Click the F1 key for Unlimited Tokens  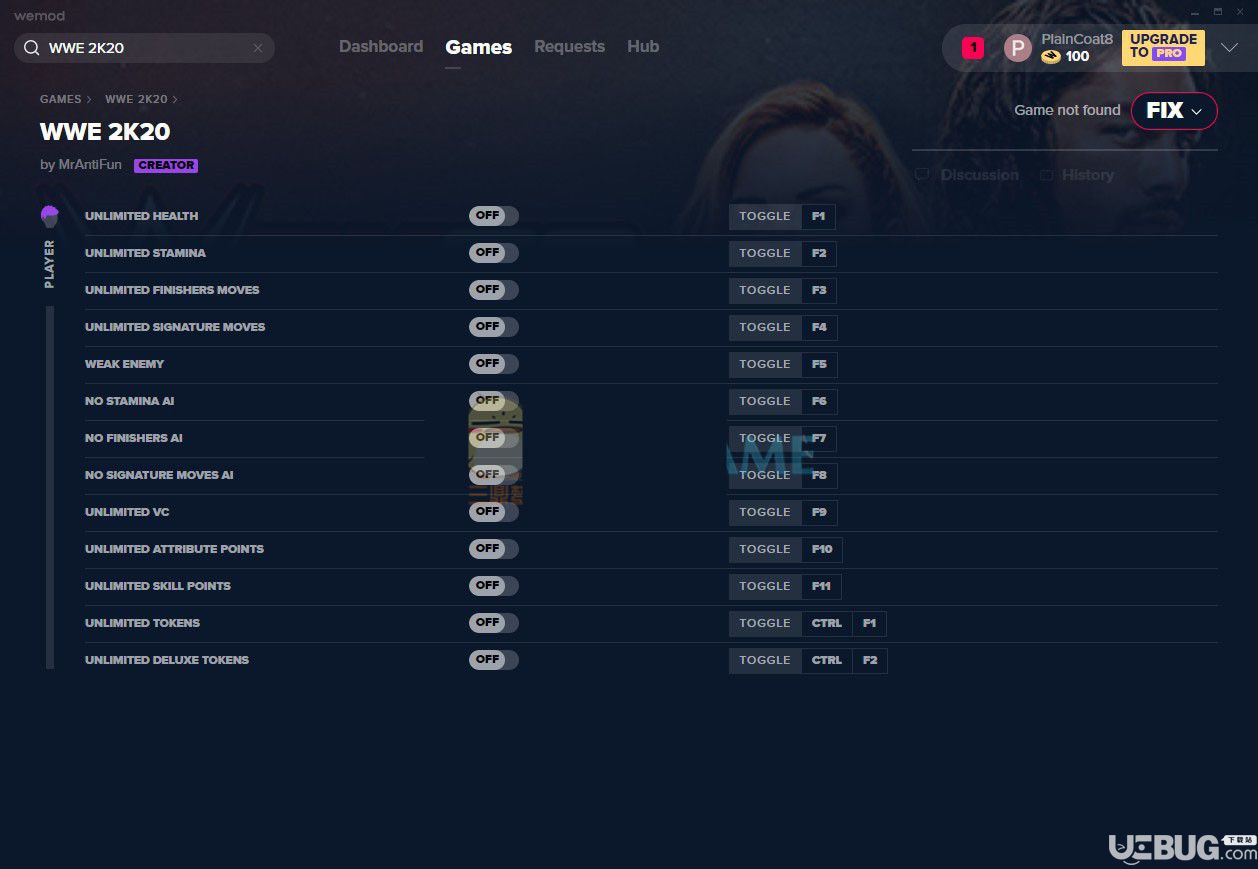coord(869,623)
